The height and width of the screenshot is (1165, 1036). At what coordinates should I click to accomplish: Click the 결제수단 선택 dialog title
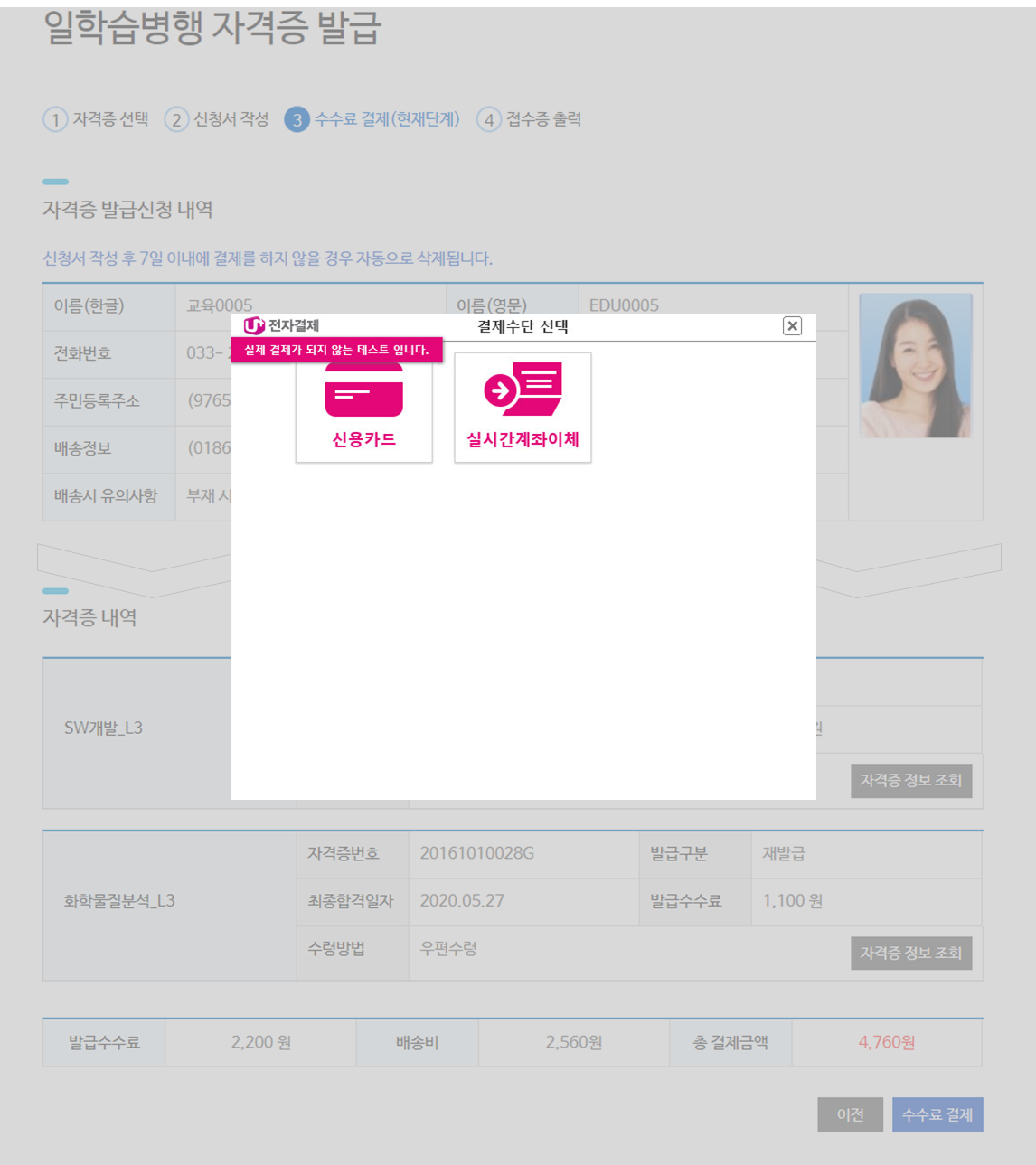point(523,326)
